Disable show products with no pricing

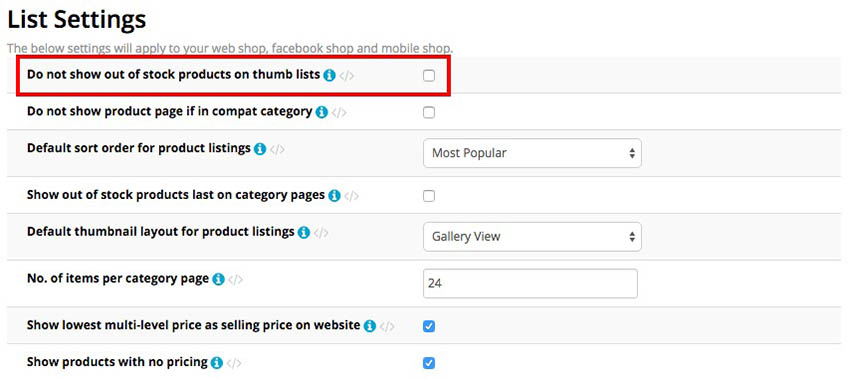[429, 363]
